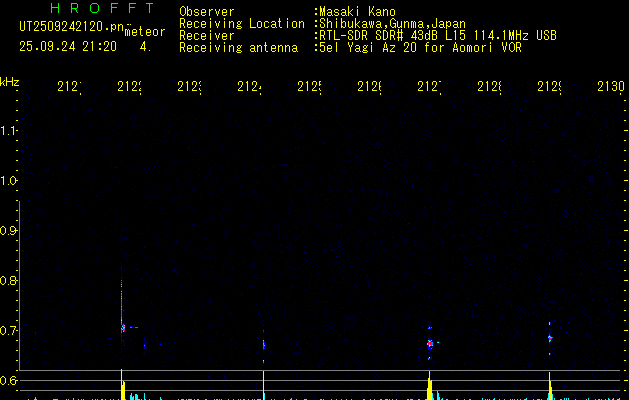Click the 2130 time axis label
629x400 pixels.
[x=611, y=86]
